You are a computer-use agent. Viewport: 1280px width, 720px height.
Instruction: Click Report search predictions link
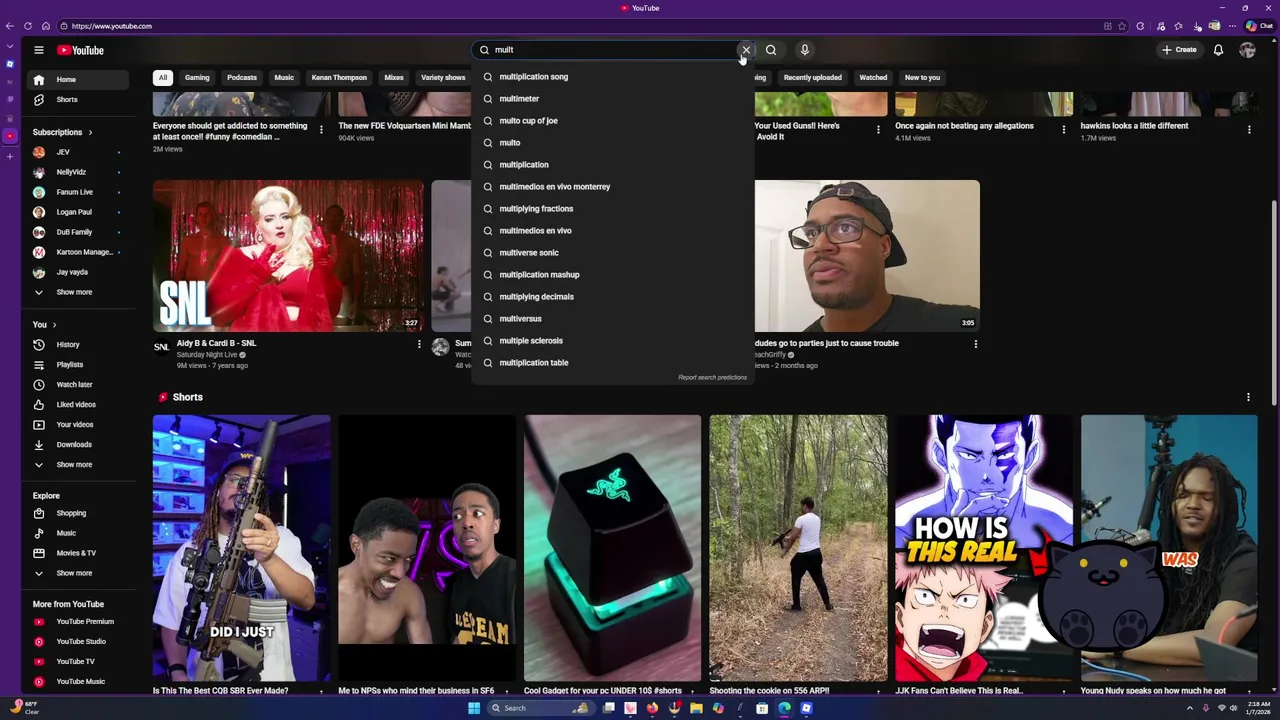pos(712,378)
